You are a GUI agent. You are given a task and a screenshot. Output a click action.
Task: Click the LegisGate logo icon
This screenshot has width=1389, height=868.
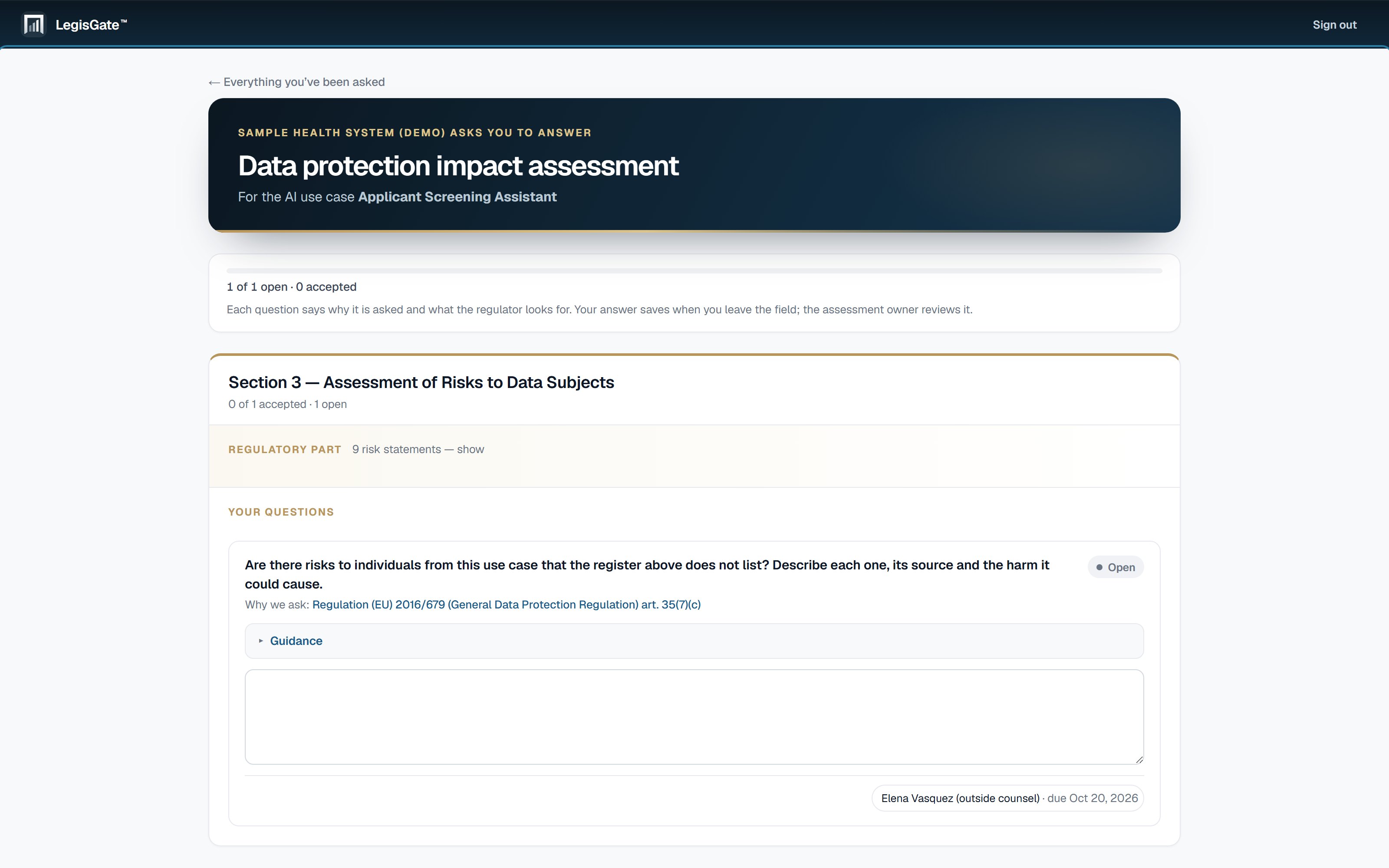[x=34, y=25]
